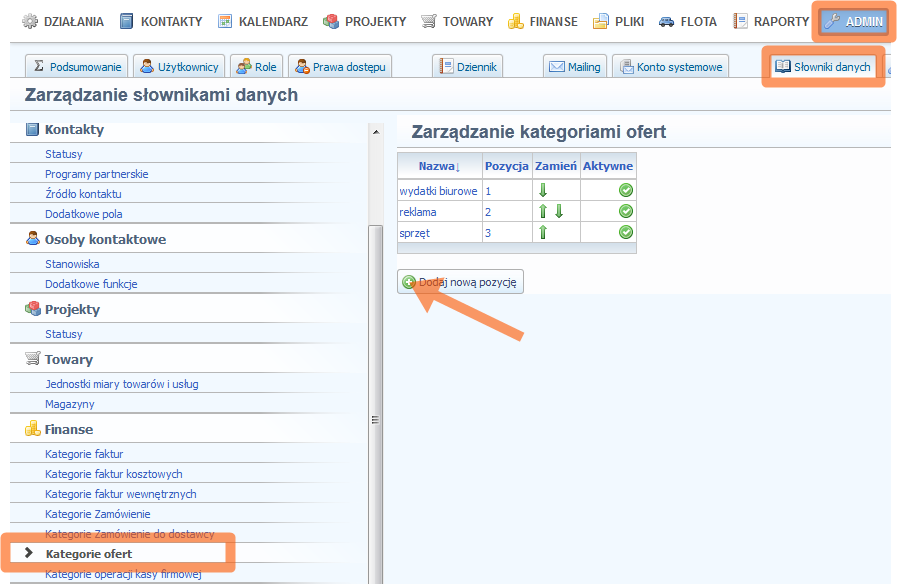The height and width of the screenshot is (584, 897).
Task: Toggle active checkmark for reklama category
Action: 626,211
